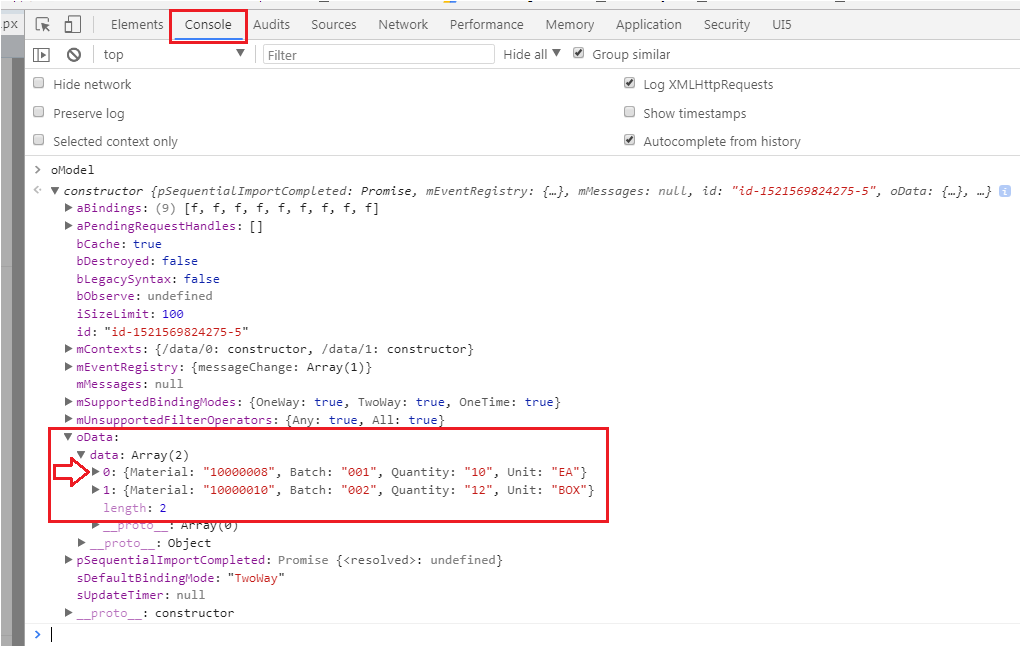
Task: Toggle the device toolbar icon
Action: tap(72, 25)
